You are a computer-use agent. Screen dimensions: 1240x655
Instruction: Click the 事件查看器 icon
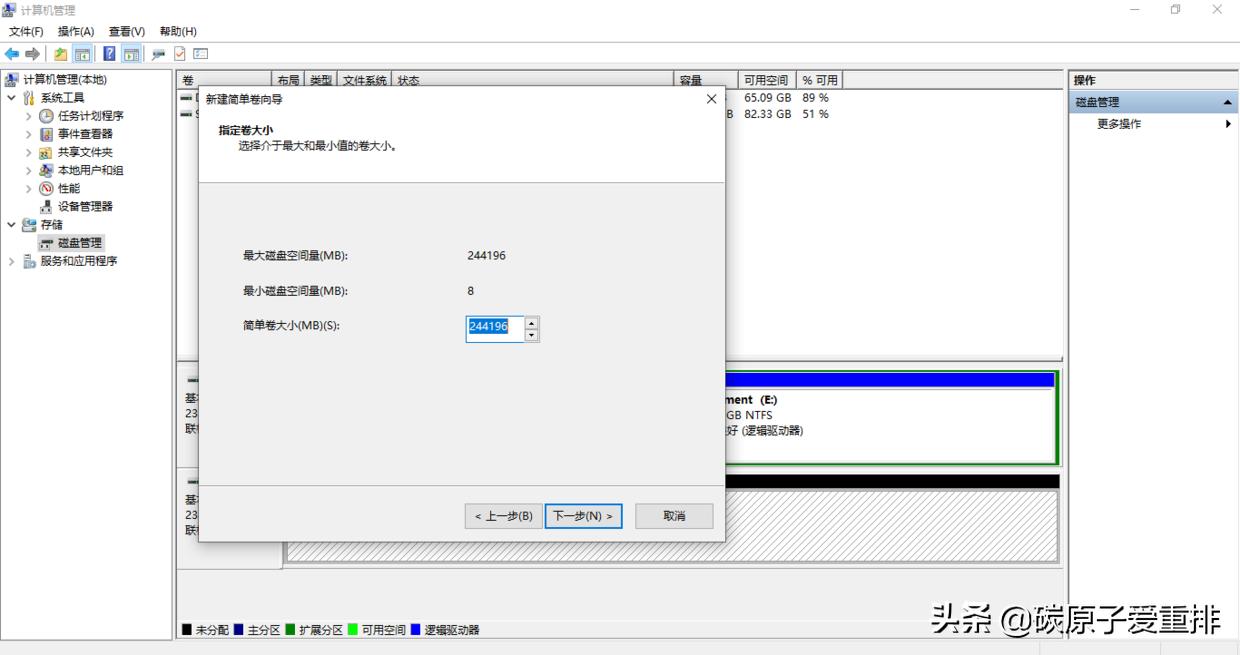coord(46,134)
